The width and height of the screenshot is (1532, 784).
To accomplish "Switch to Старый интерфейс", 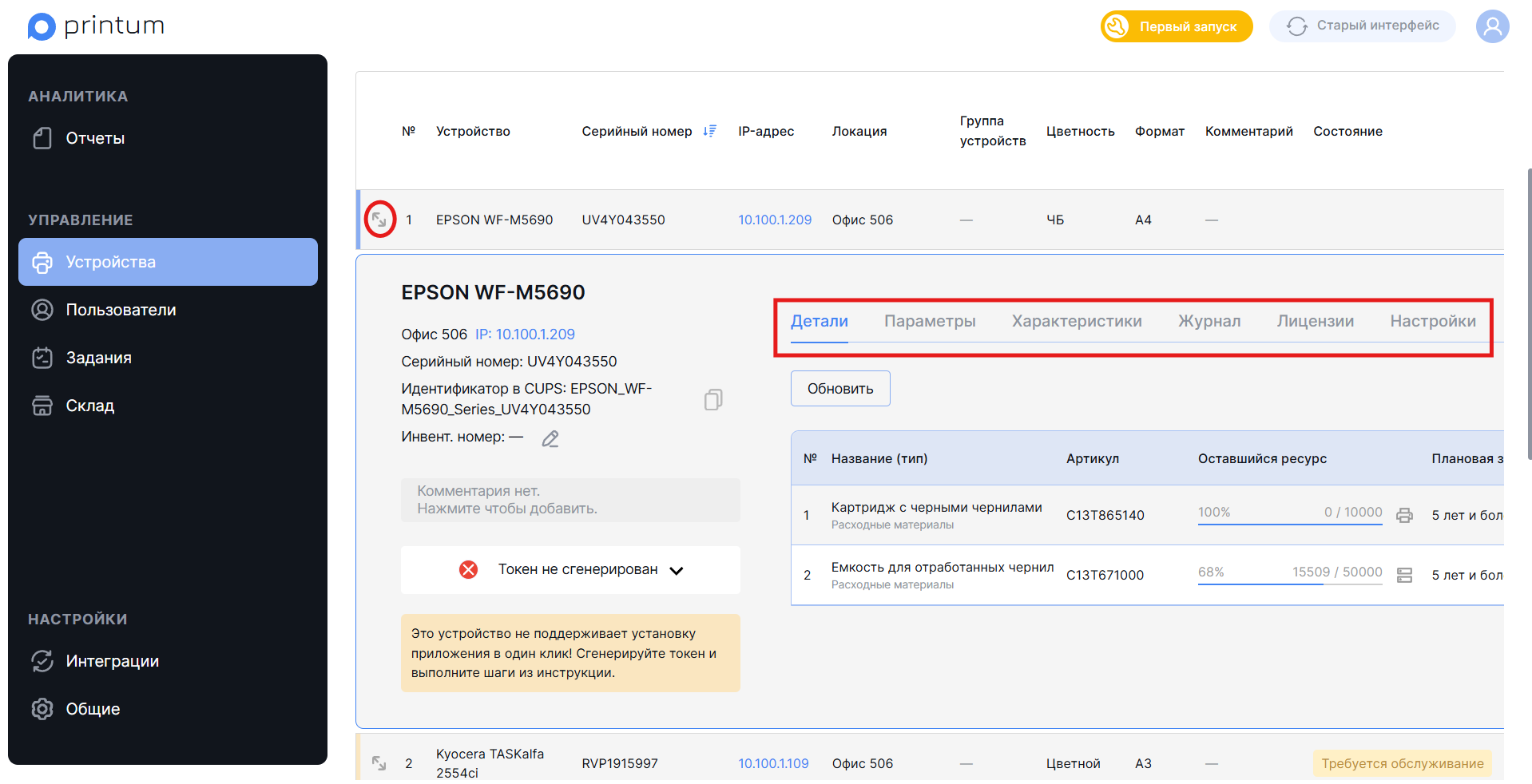I will click(1363, 26).
